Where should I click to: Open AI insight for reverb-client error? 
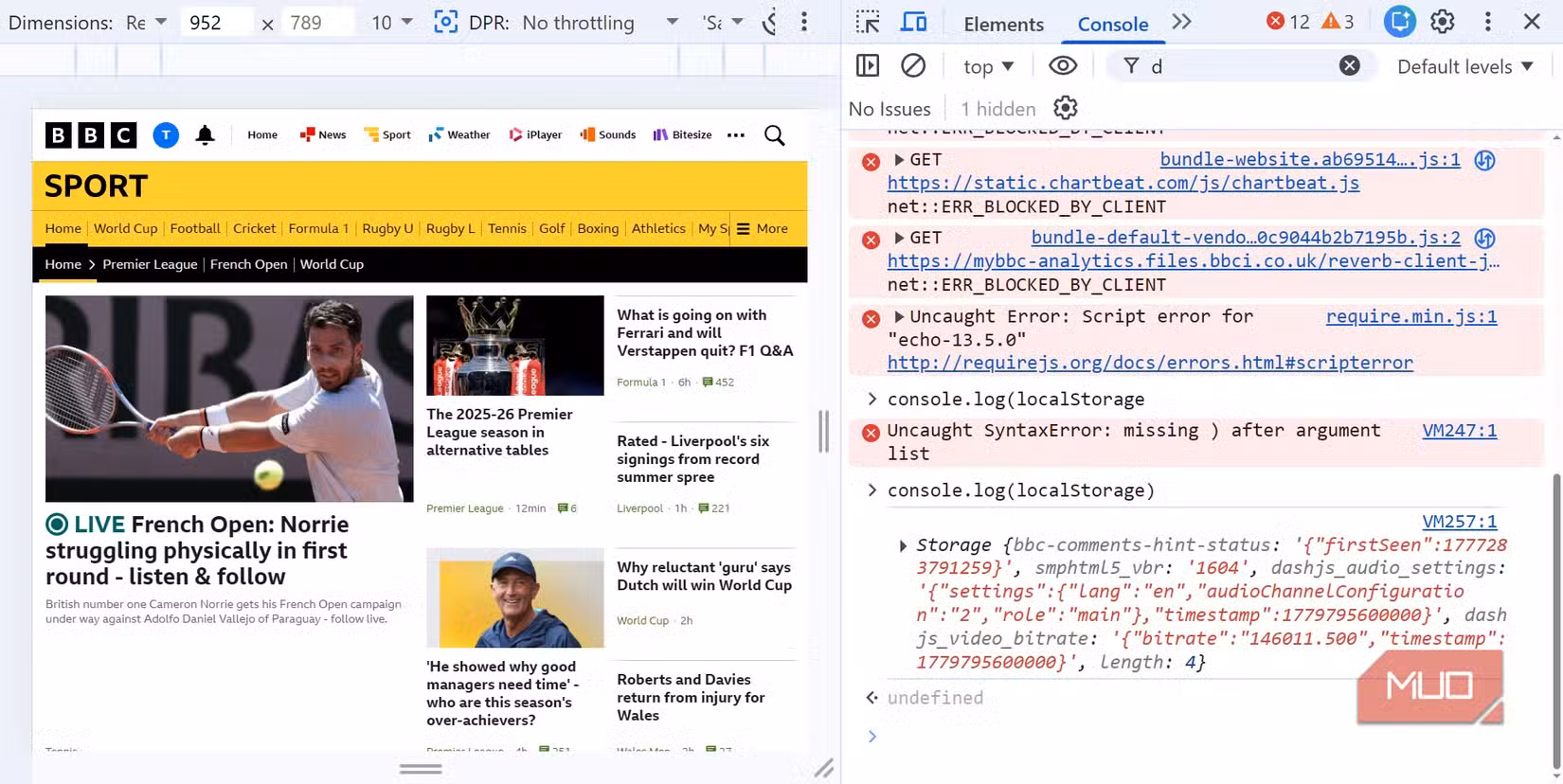(x=1484, y=238)
